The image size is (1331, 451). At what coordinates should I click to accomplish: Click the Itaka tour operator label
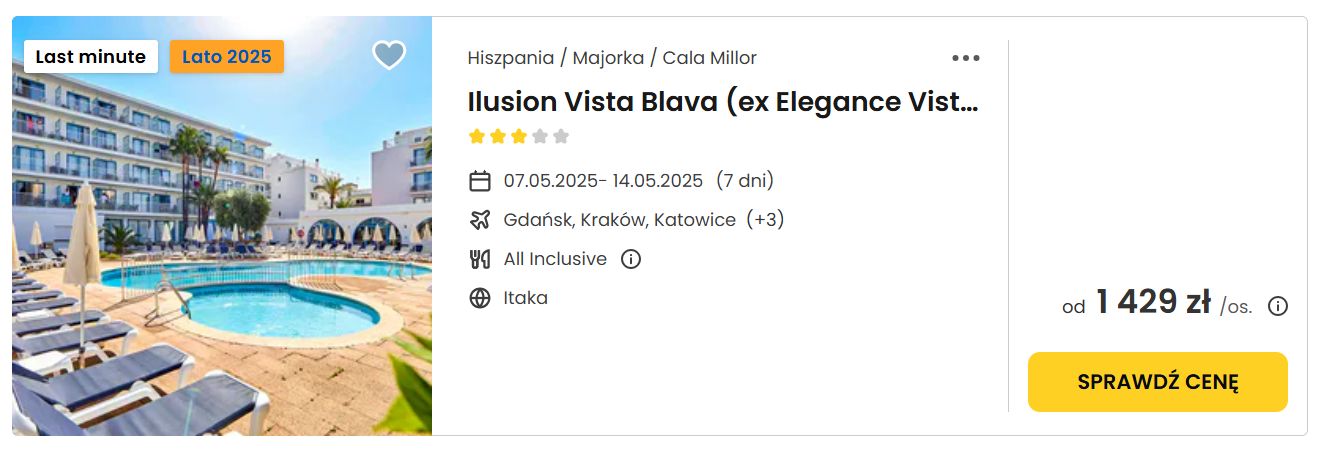click(x=526, y=298)
